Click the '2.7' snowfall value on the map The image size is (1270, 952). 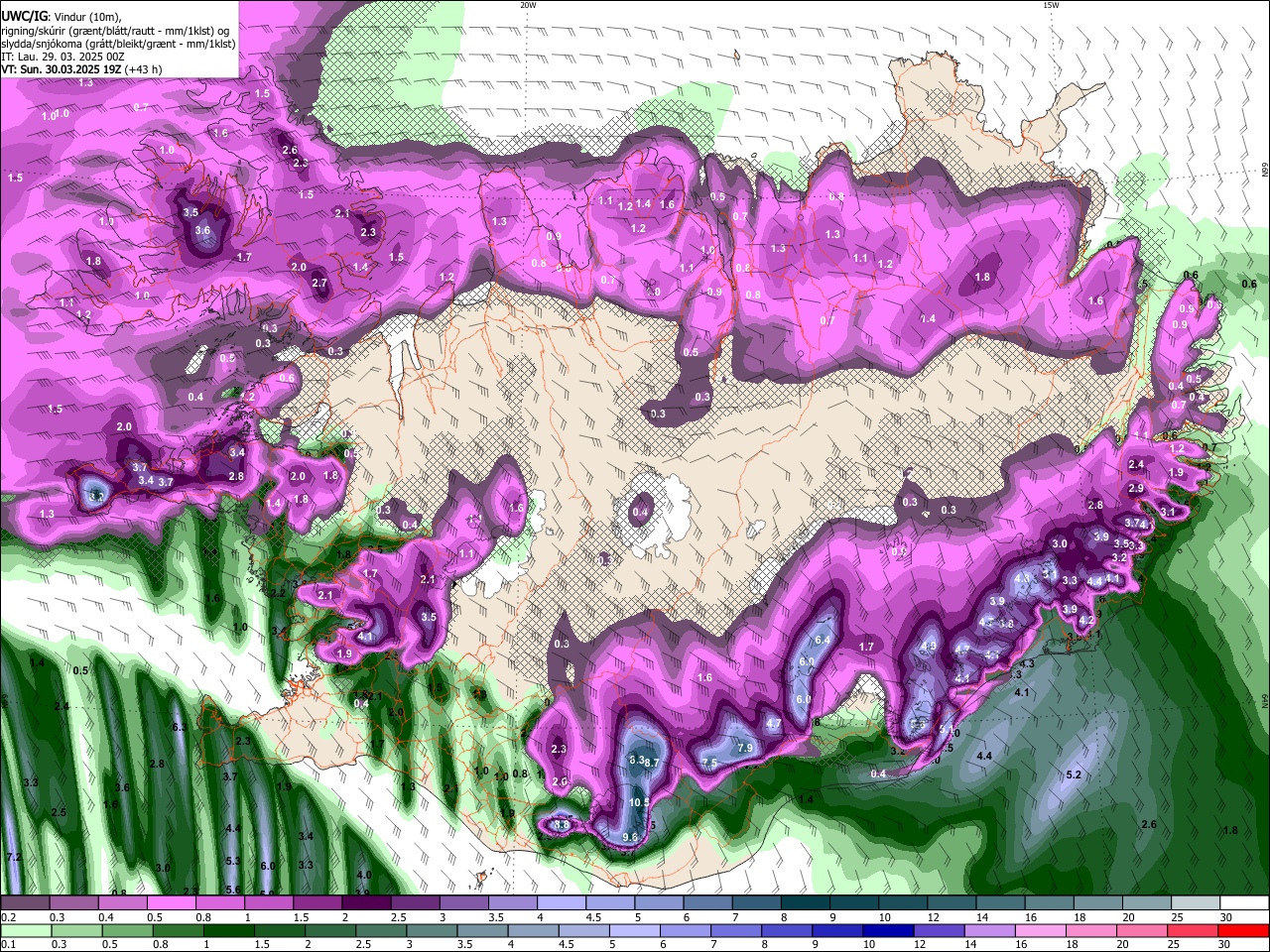[x=319, y=284]
